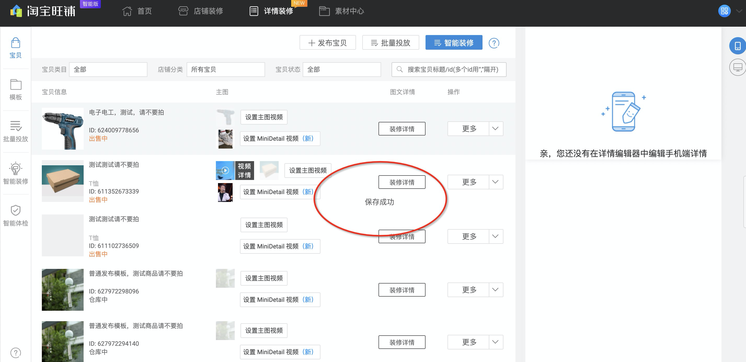This screenshot has width=746, height=362.
Task: Expand arrow beside 更多 for ID 611352673339
Action: tap(496, 182)
